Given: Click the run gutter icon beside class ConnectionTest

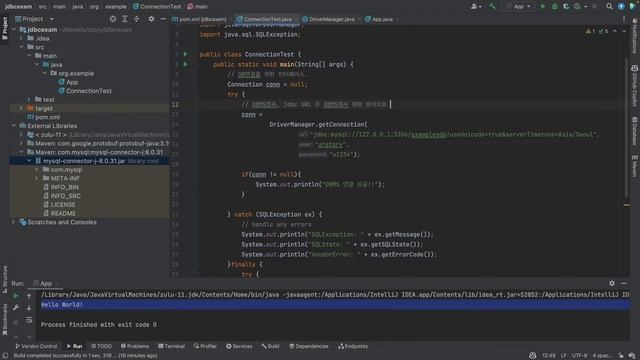Looking at the screenshot, I should 186,54.
